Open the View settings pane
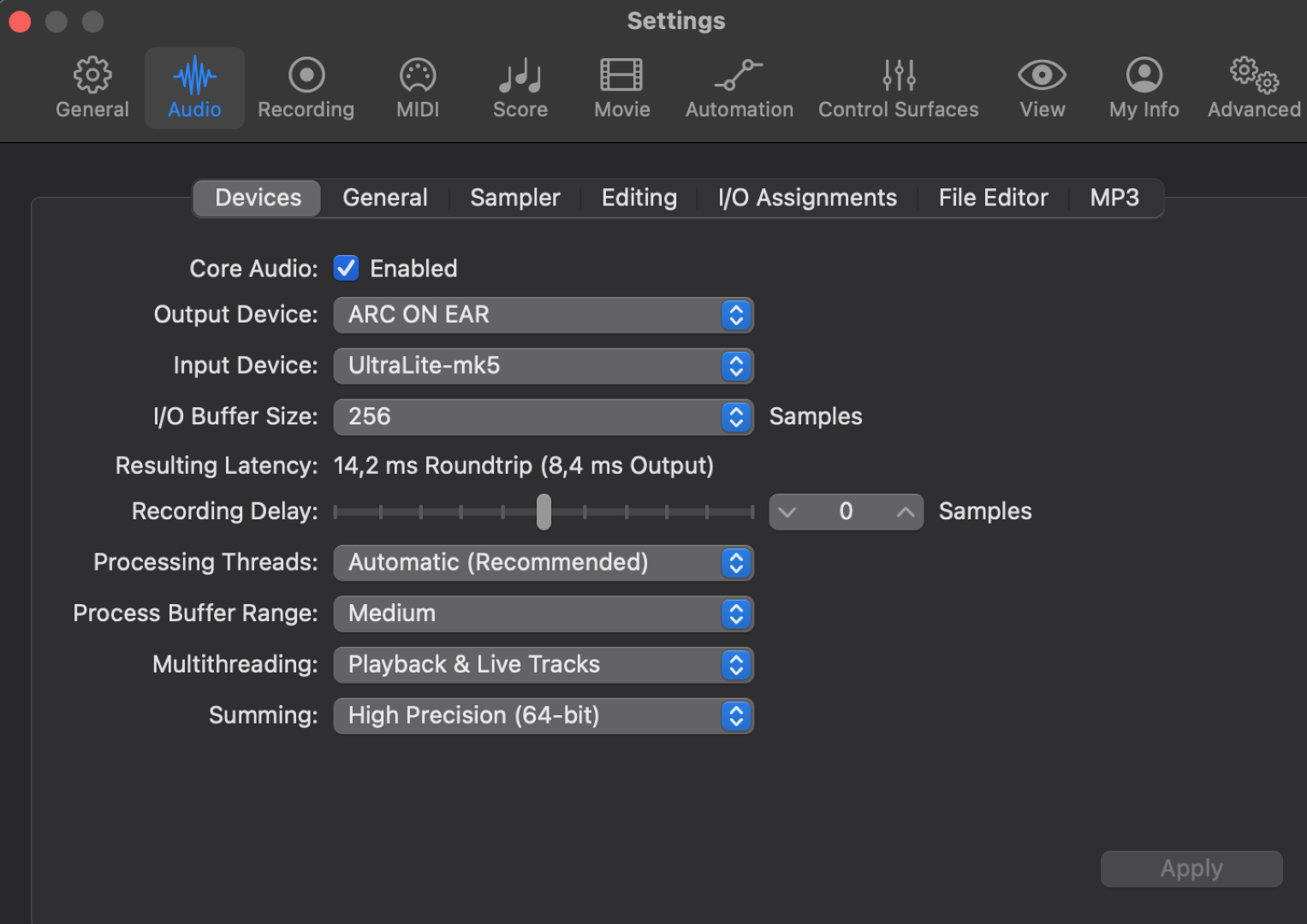Viewport: 1307px width, 924px height. (1042, 88)
